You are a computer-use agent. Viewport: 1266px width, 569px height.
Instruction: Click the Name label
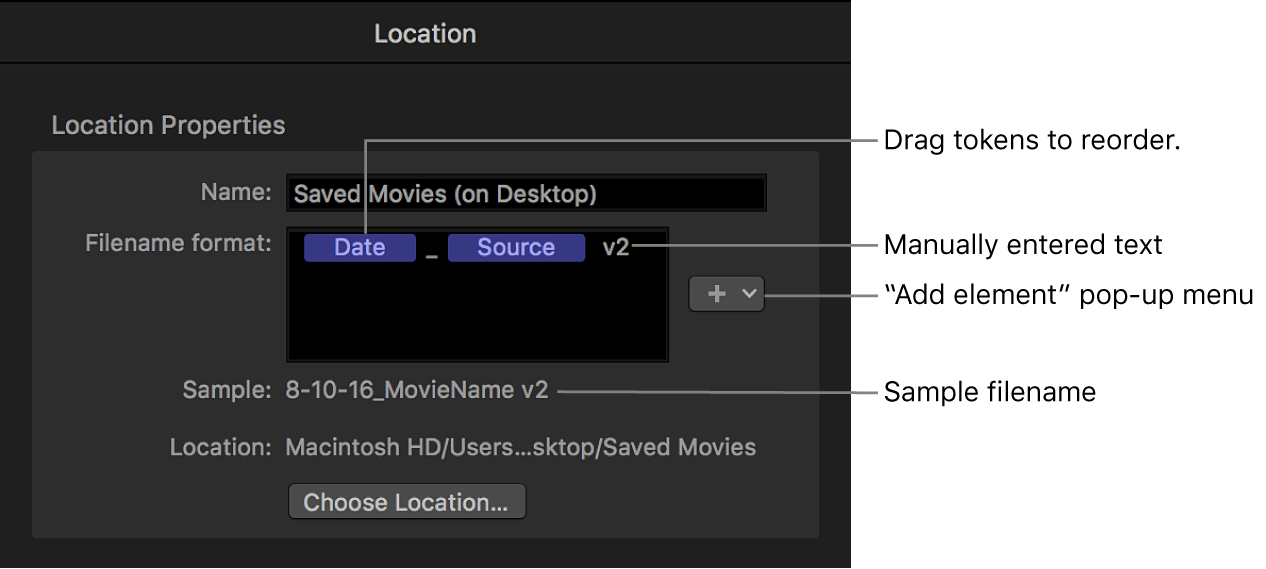point(235,192)
